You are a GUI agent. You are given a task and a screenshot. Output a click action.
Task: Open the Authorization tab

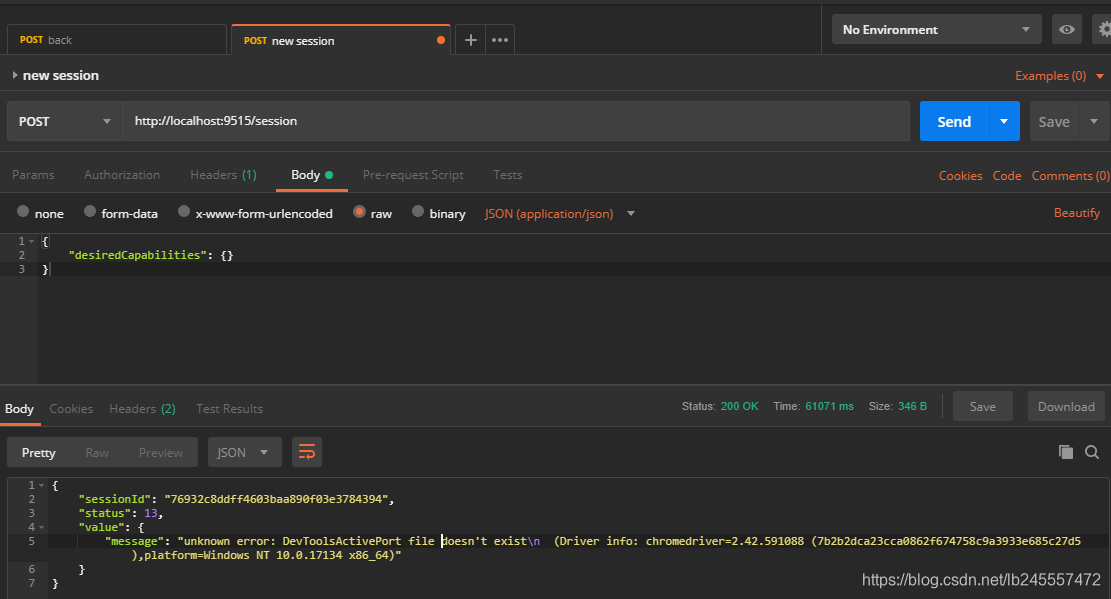[122, 174]
